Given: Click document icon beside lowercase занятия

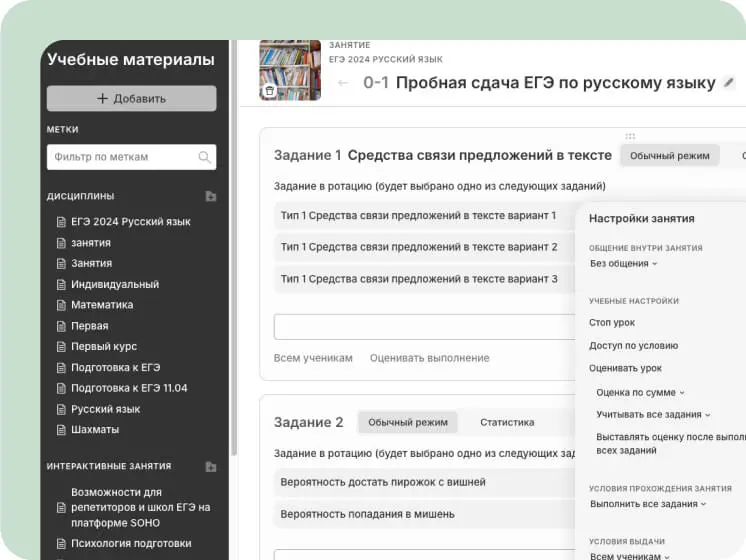Looking at the screenshot, I should [x=61, y=243].
